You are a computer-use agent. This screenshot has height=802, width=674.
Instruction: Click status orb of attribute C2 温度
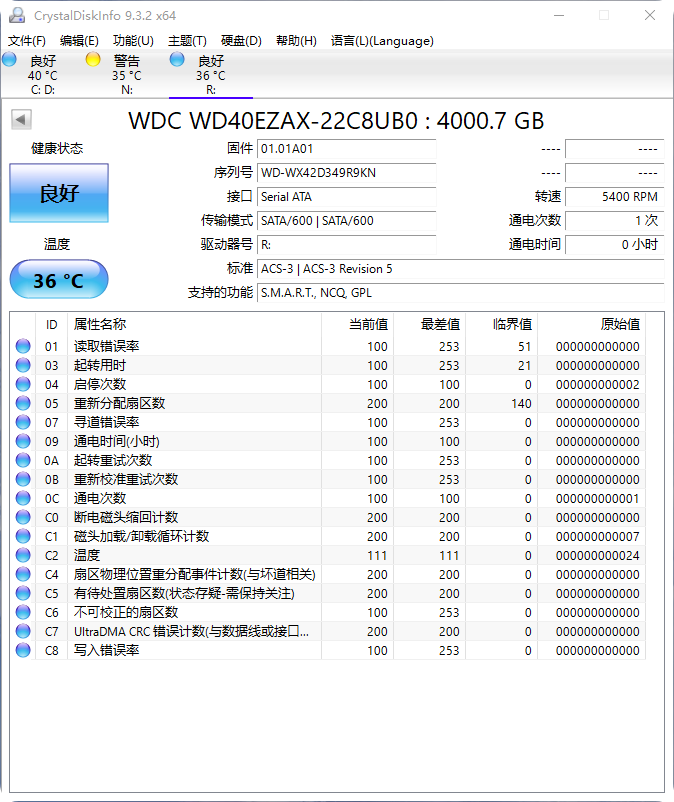(23, 555)
